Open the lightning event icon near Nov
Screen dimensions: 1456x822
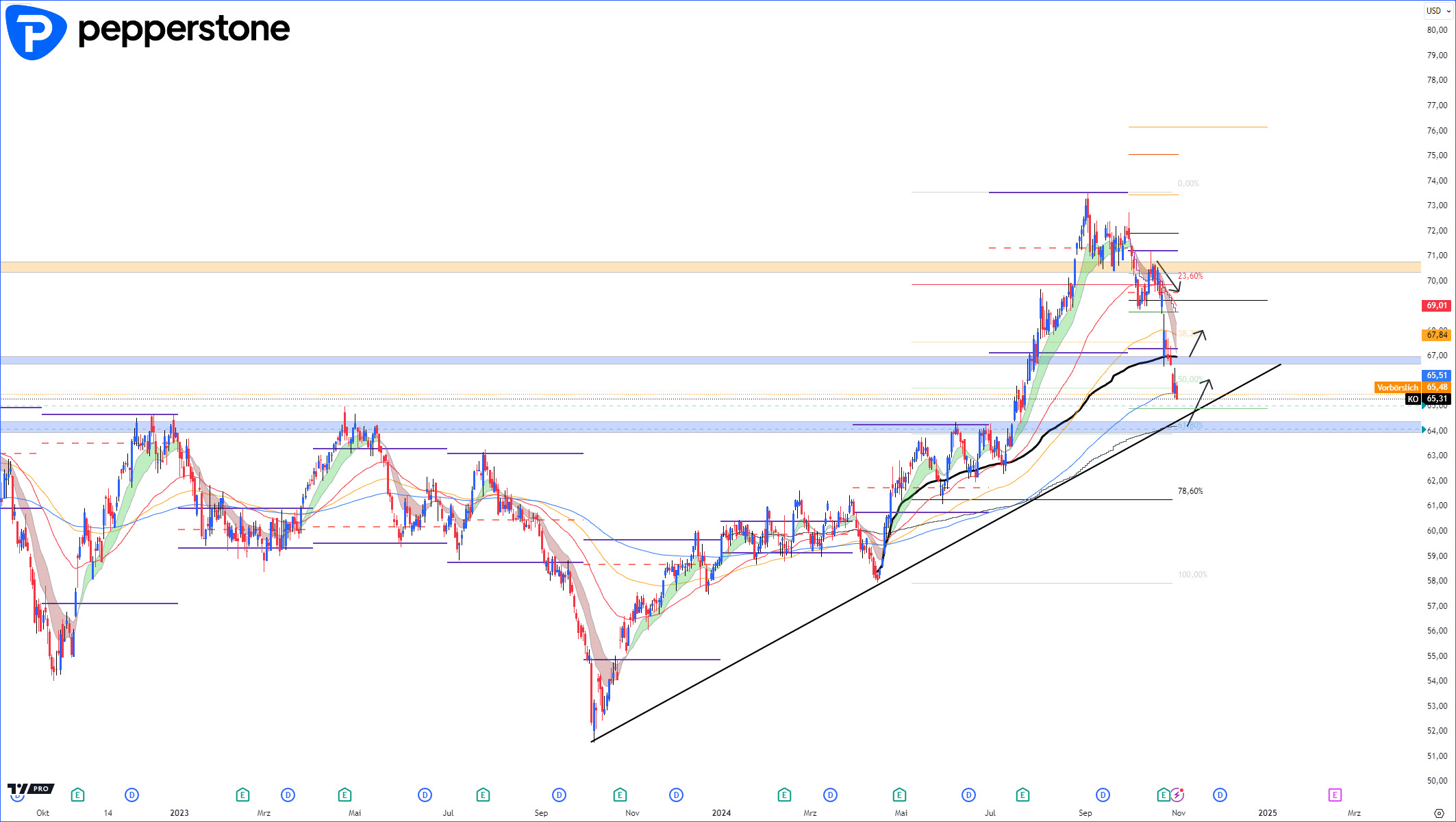pyautogui.click(x=1177, y=795)
